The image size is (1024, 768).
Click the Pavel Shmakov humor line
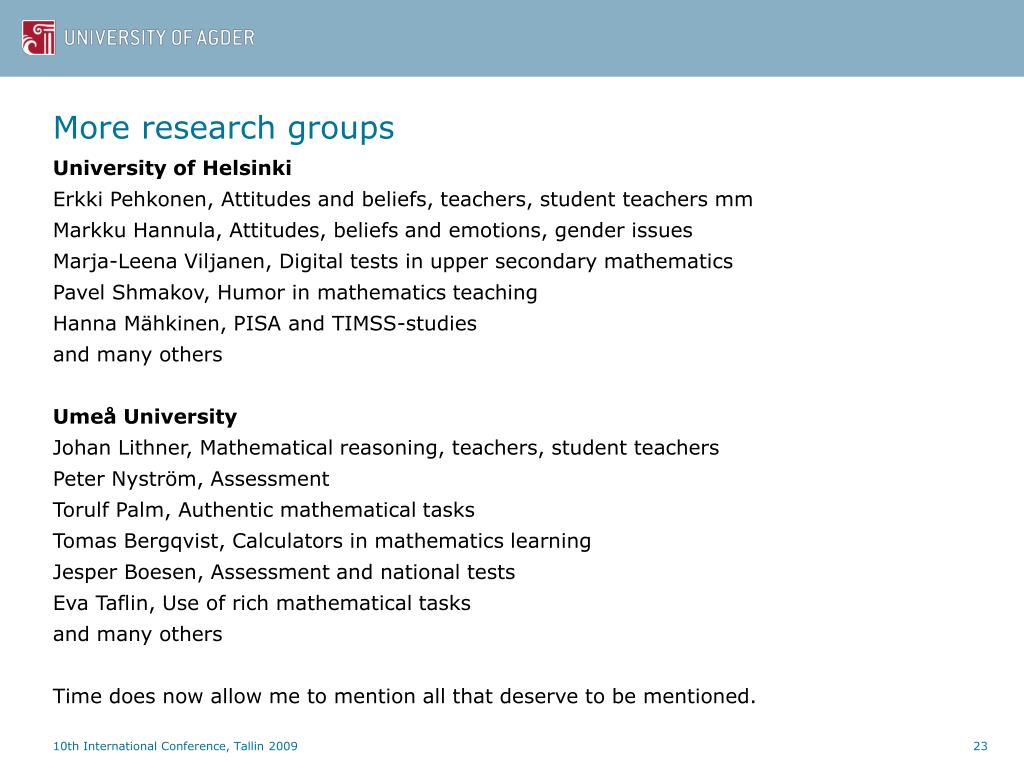point(295,293)
